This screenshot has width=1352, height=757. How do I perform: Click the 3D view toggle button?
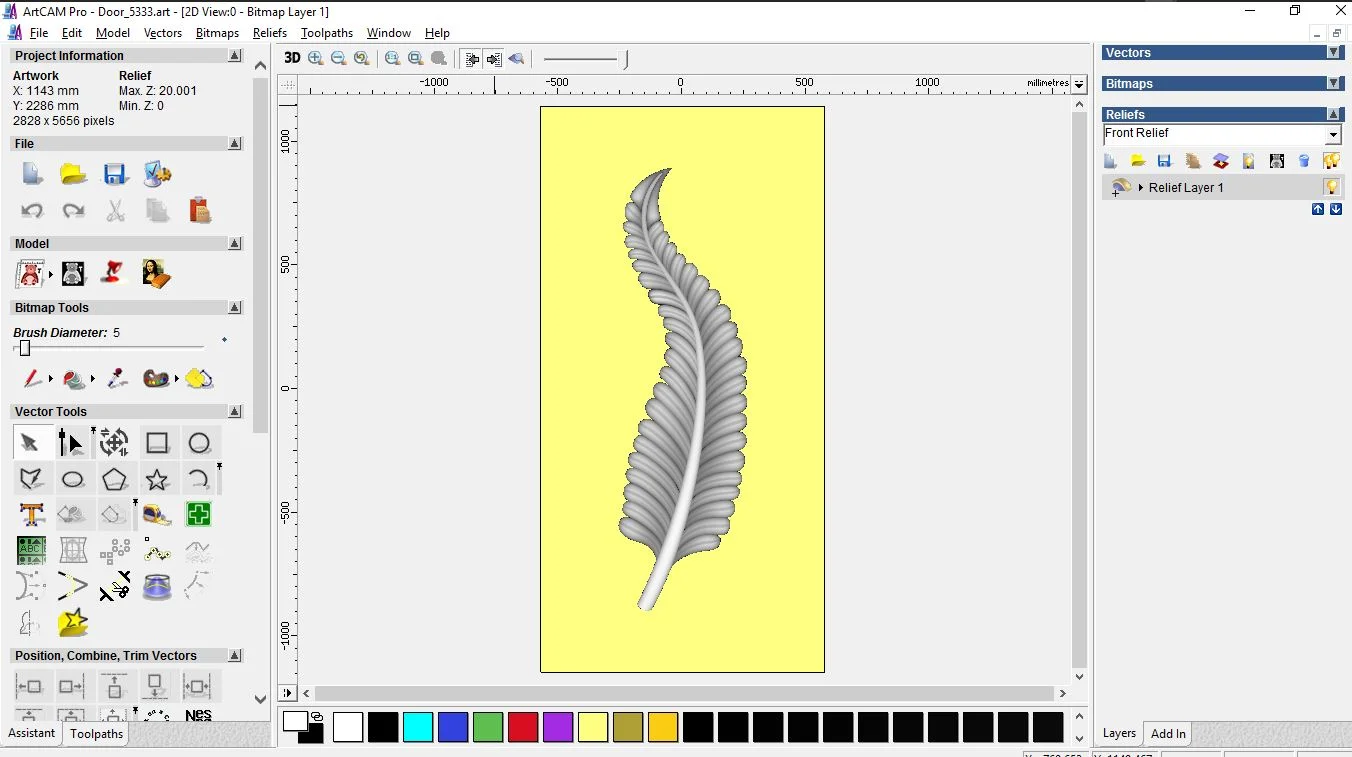tap(292, 58)
